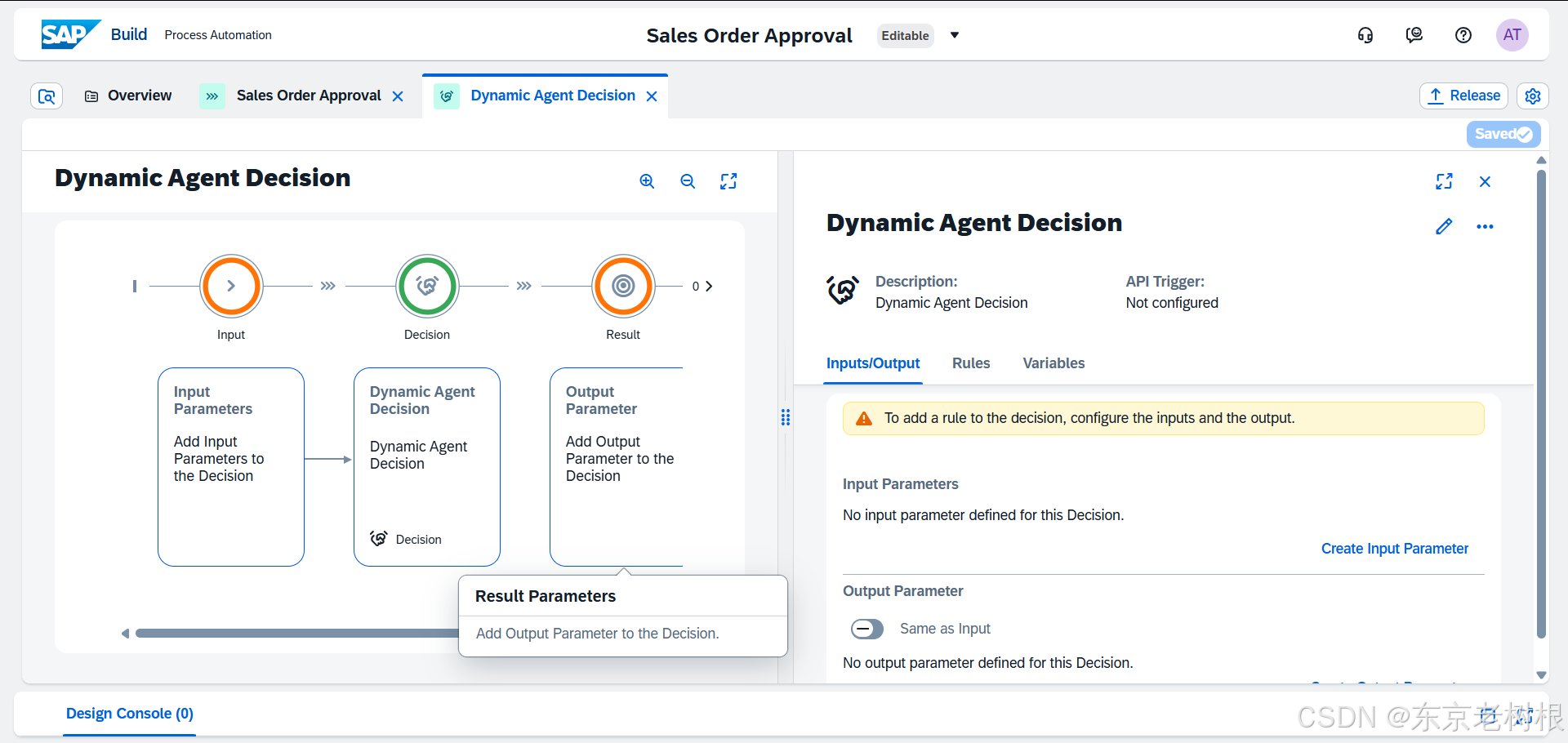Click 'No input parameter defined' message
The image size is (1568, 743).
(x=983, y=515)
